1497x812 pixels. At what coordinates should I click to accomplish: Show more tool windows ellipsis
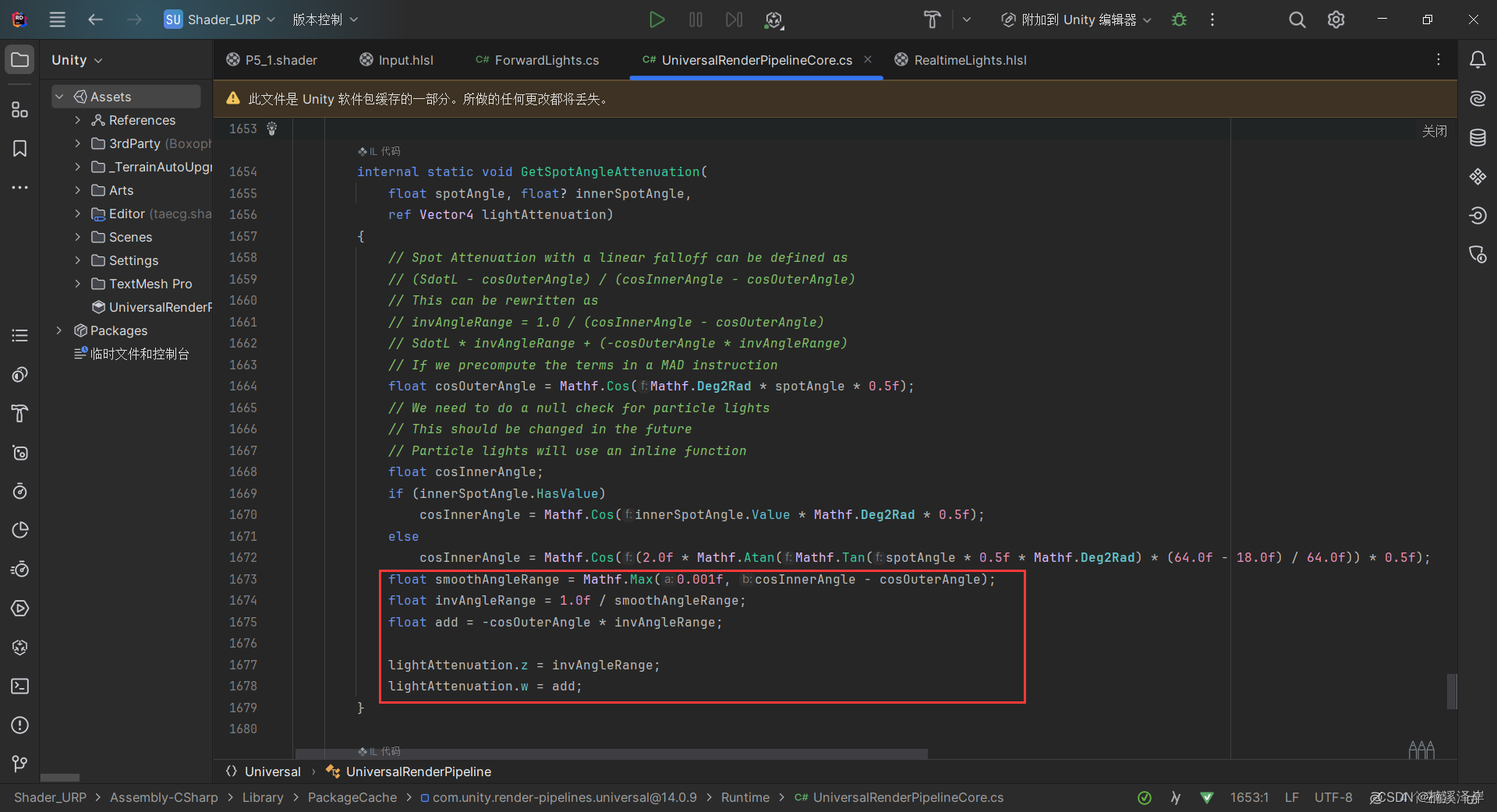tap(20, 188)
